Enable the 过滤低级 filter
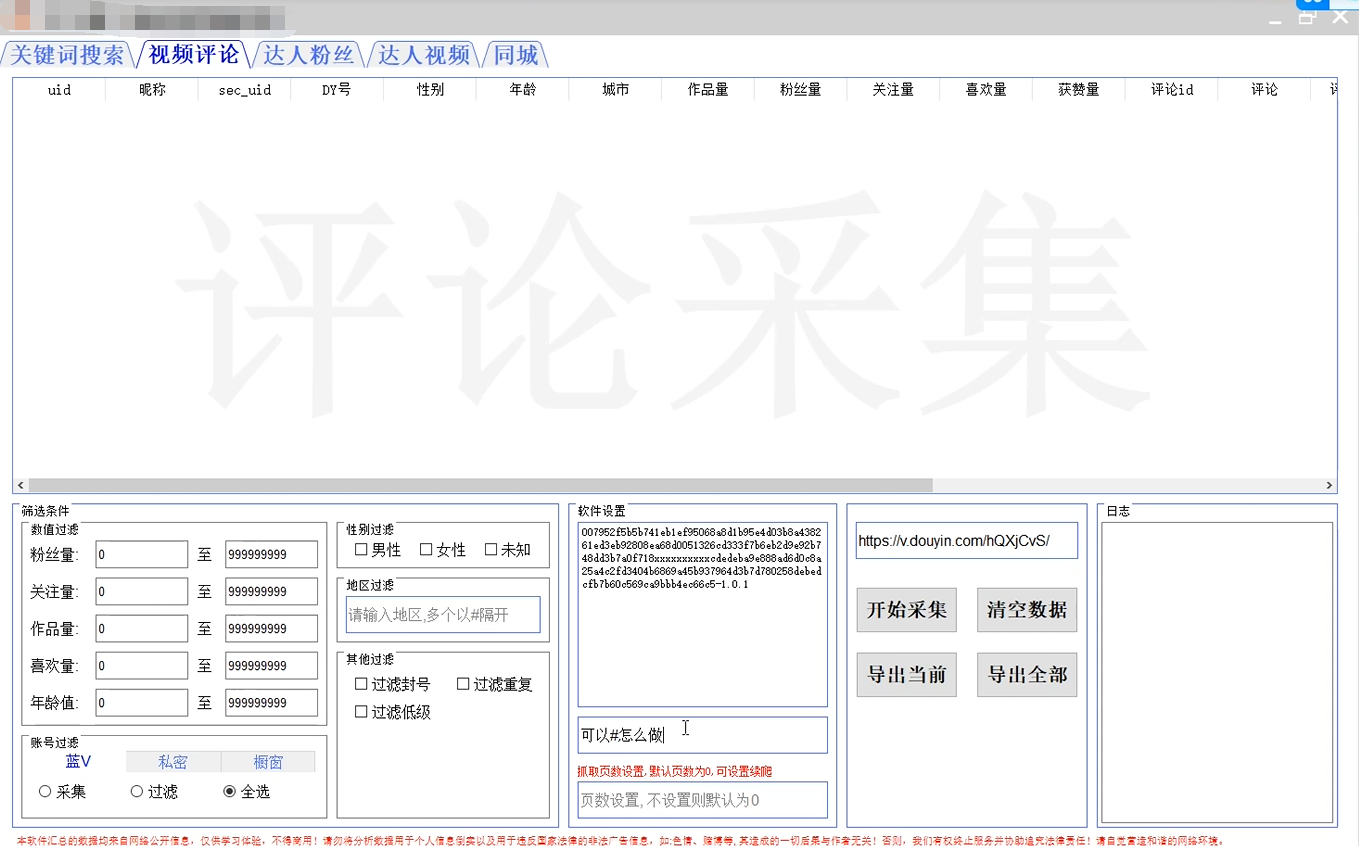The height and width of the screenshot is (846, 1359). coord(360,711)
